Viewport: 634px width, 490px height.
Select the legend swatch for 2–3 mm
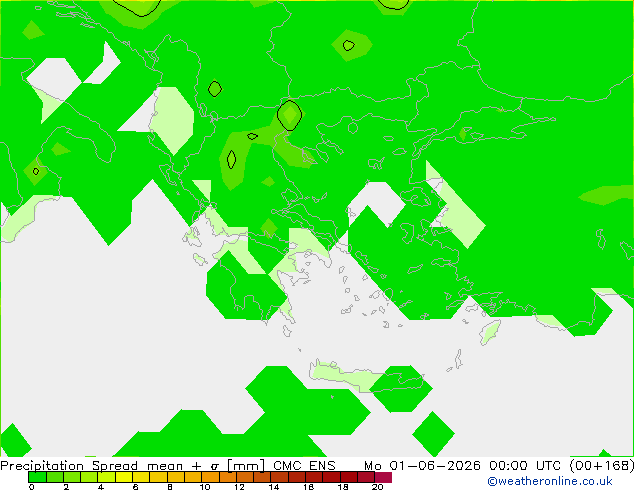(72, 477)
